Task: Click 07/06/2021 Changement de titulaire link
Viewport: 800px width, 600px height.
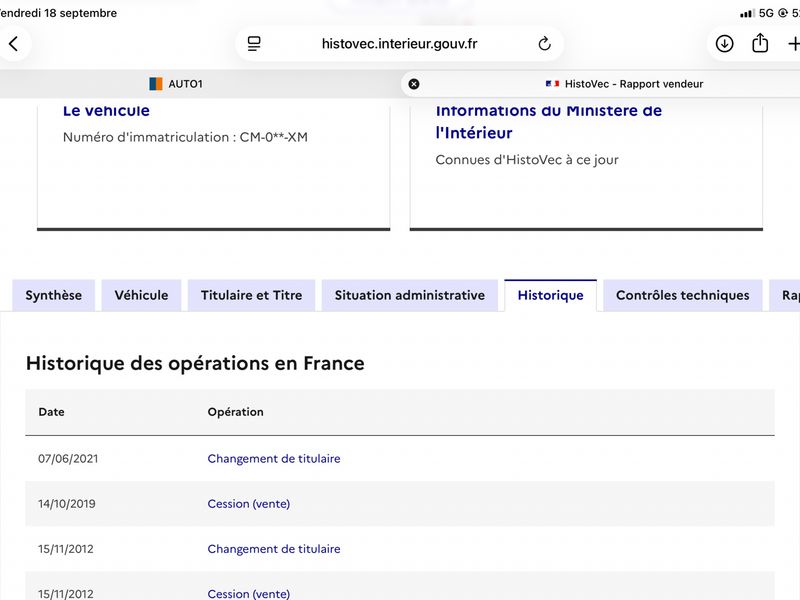Action: pos(274,459)
